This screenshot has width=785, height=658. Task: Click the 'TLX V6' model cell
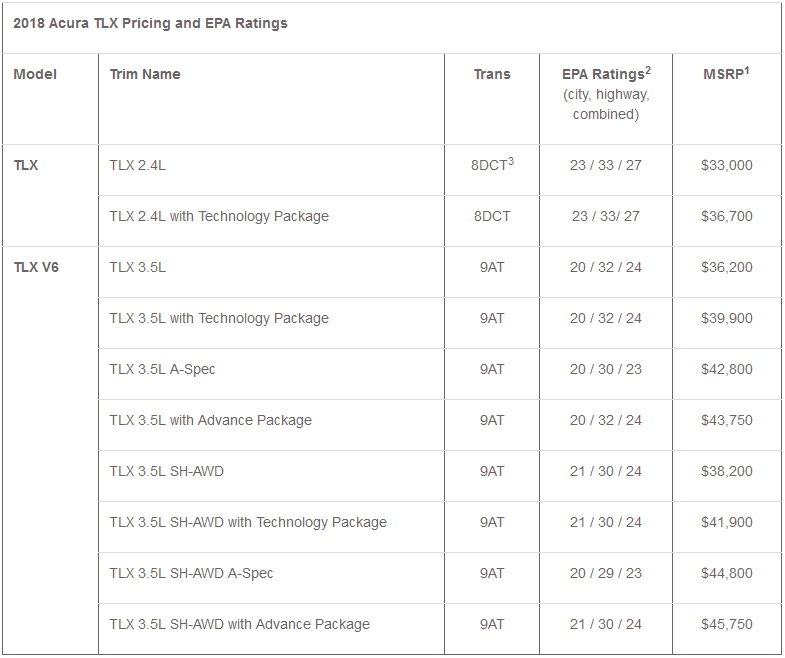36,267
